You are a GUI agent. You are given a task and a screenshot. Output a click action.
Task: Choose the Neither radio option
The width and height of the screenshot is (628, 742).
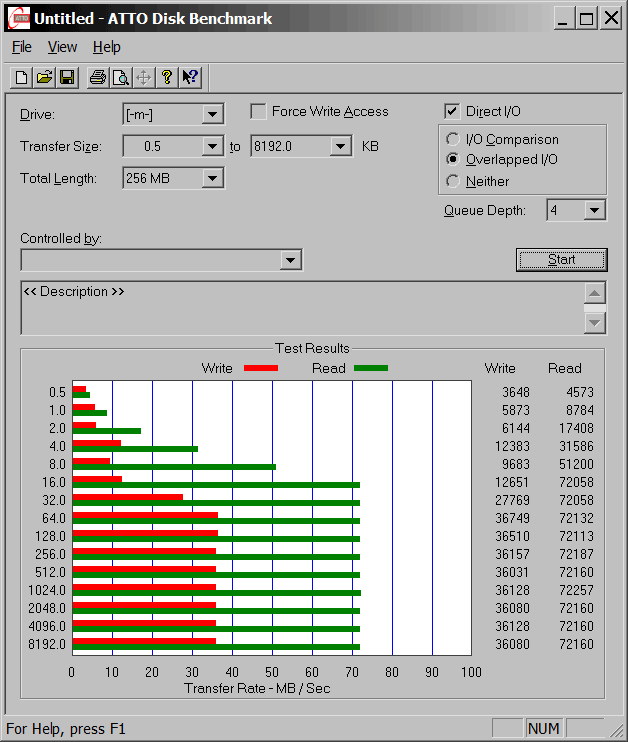coord(454,181)
